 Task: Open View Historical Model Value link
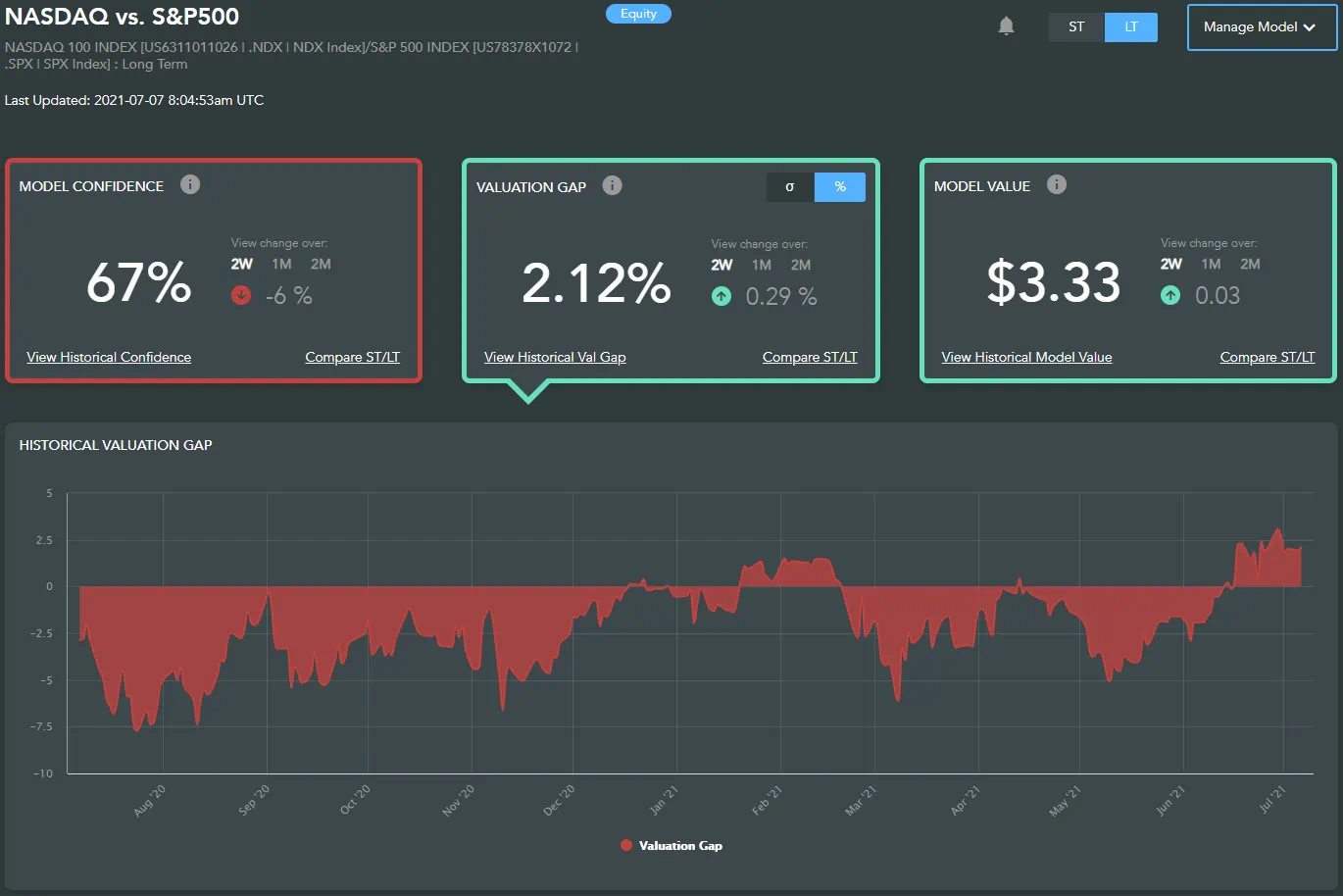click(1026, 357)
